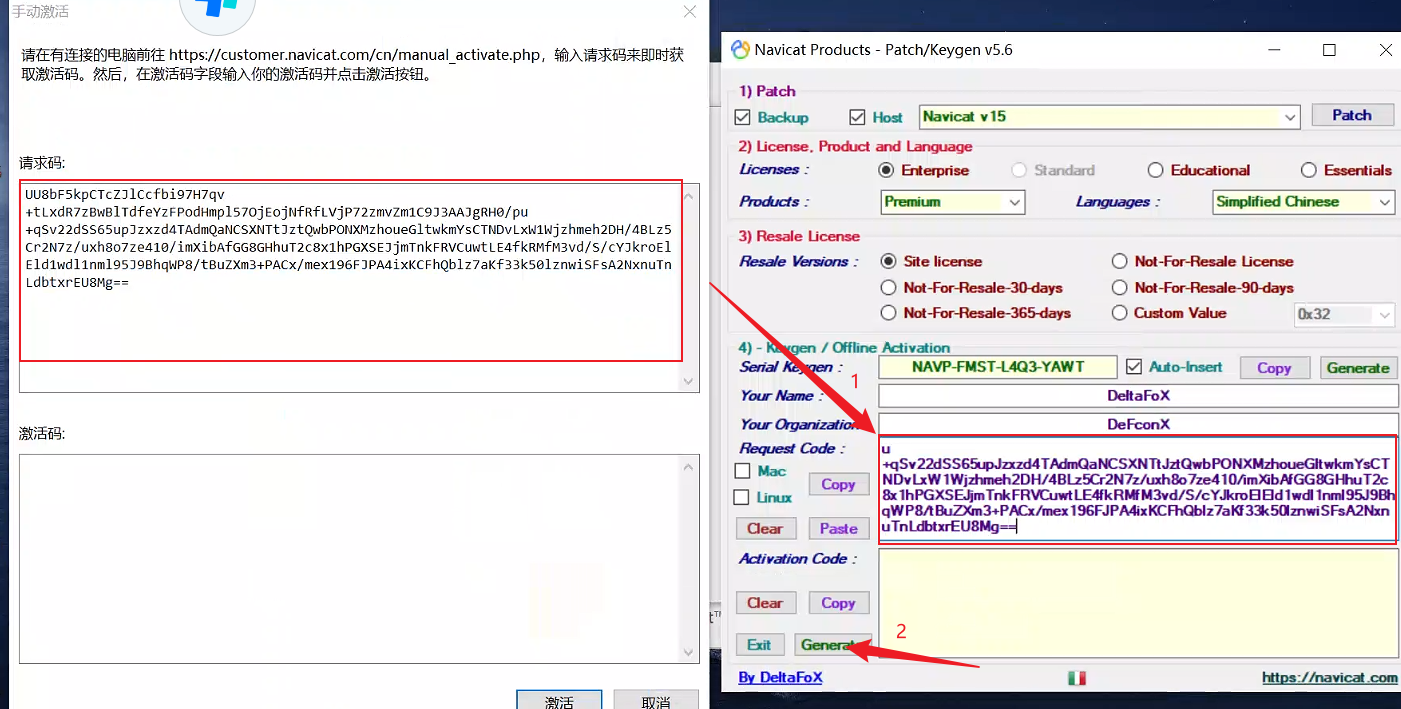Close the Patch/Keygen window
The width and height of the screenshot is (1401, 709).
(x=1385, y=50)
